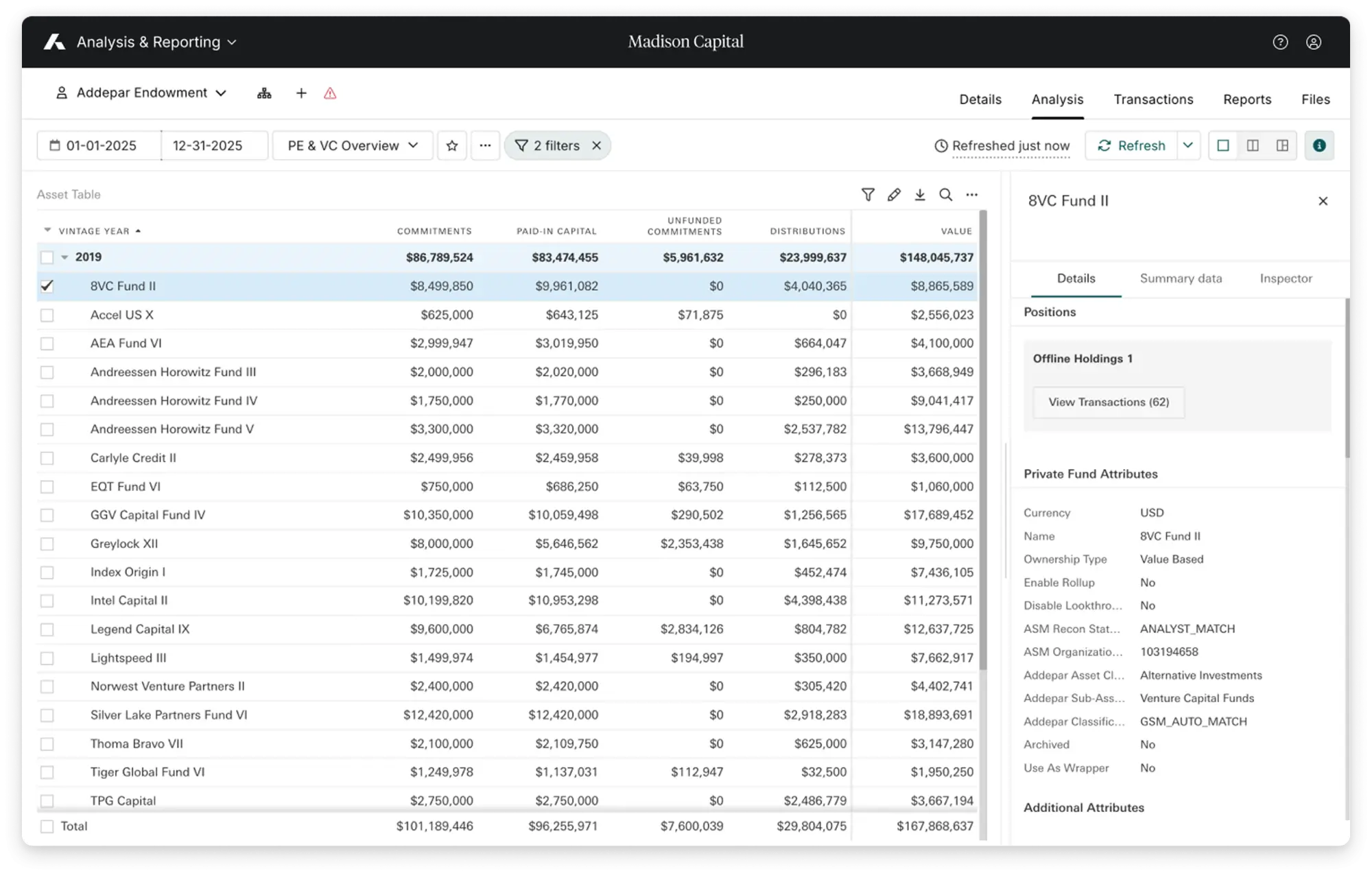
Task: Click the Asset Table edit pencil icon
Action: (x=894, y=195)
